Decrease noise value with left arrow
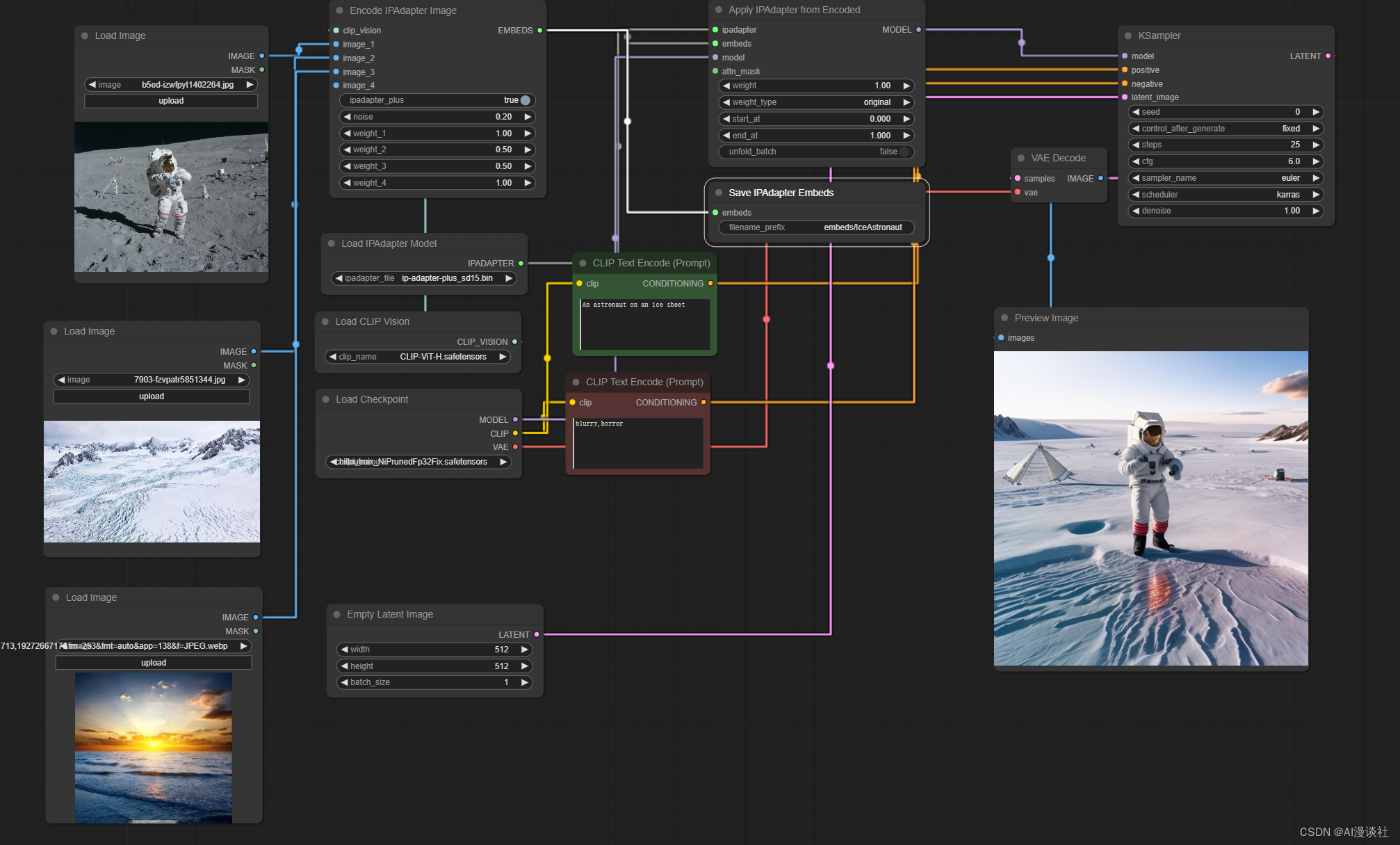Screen dimensions: 1400x845 tap(347, 117)
